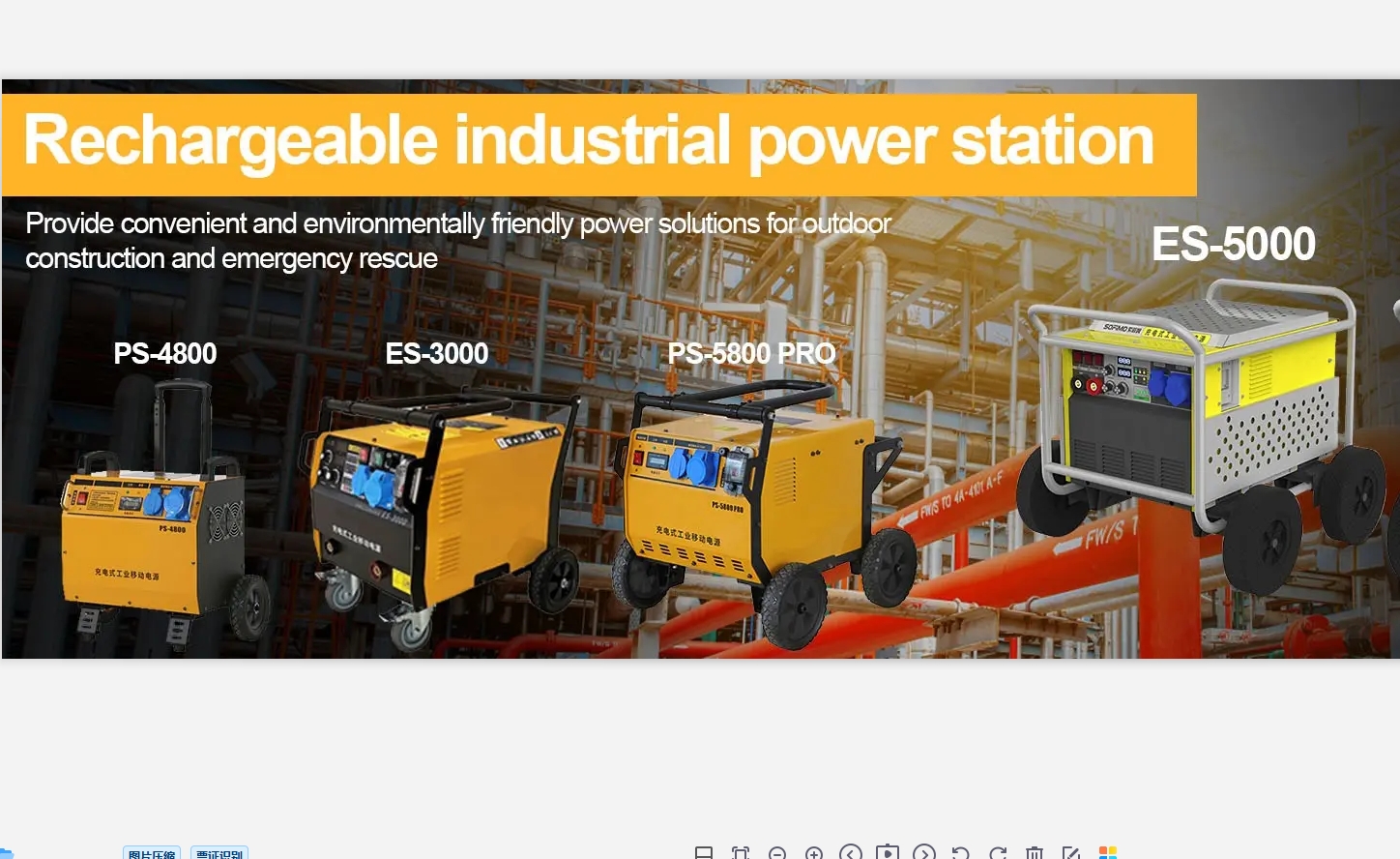1400x859 pixels.
Task: Click the 图片压缩 button
Action: [152, 853]
